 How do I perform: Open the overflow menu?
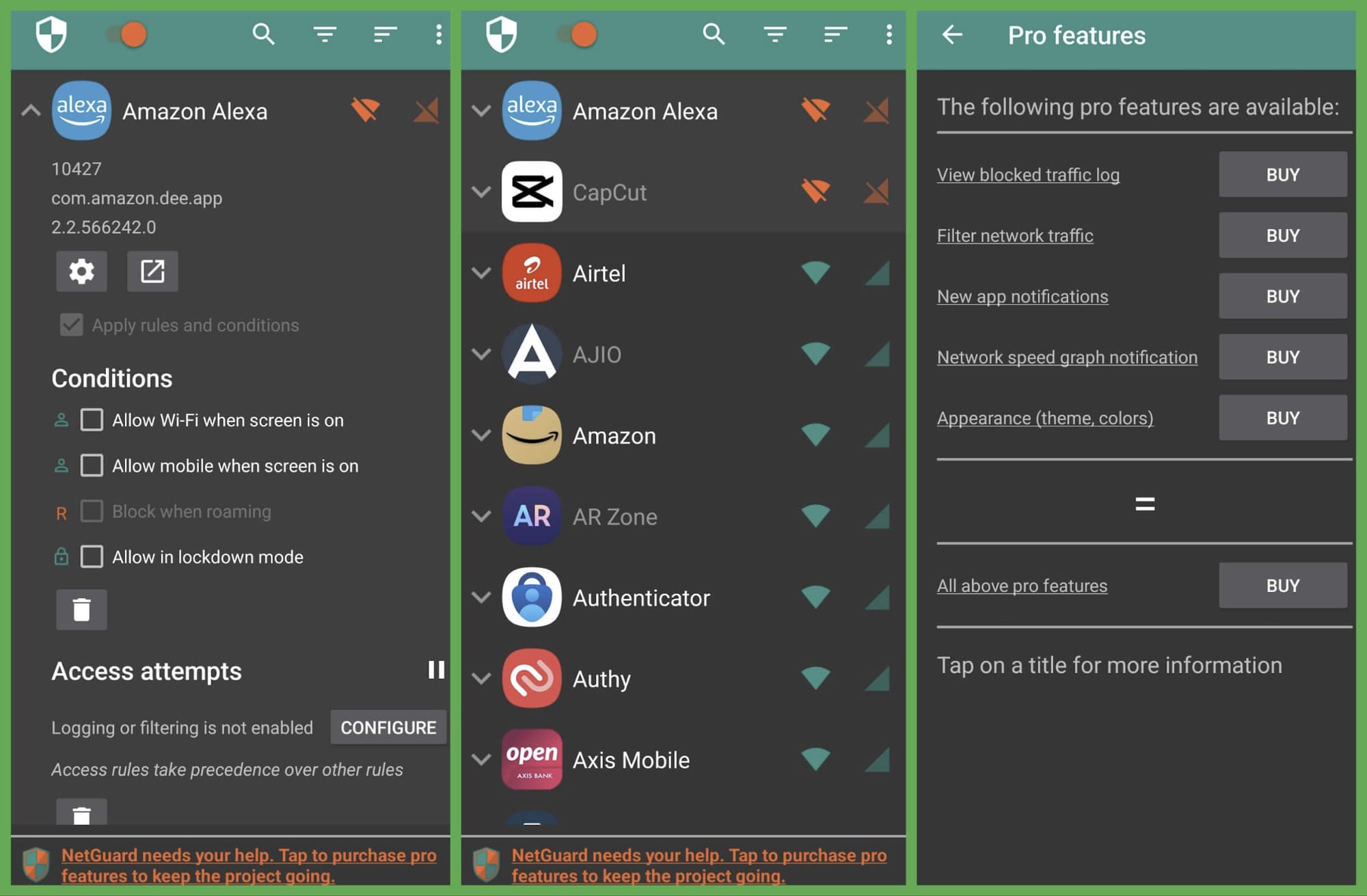pos(438,33)
